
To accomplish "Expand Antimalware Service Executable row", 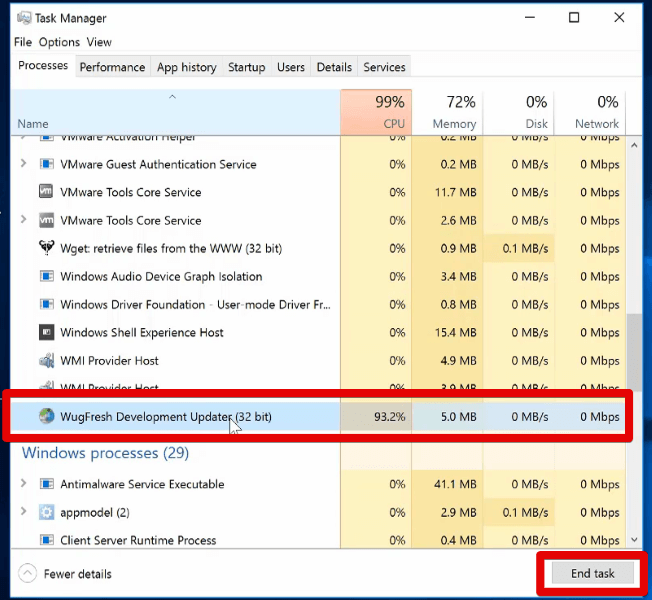I will pos(24,483).
